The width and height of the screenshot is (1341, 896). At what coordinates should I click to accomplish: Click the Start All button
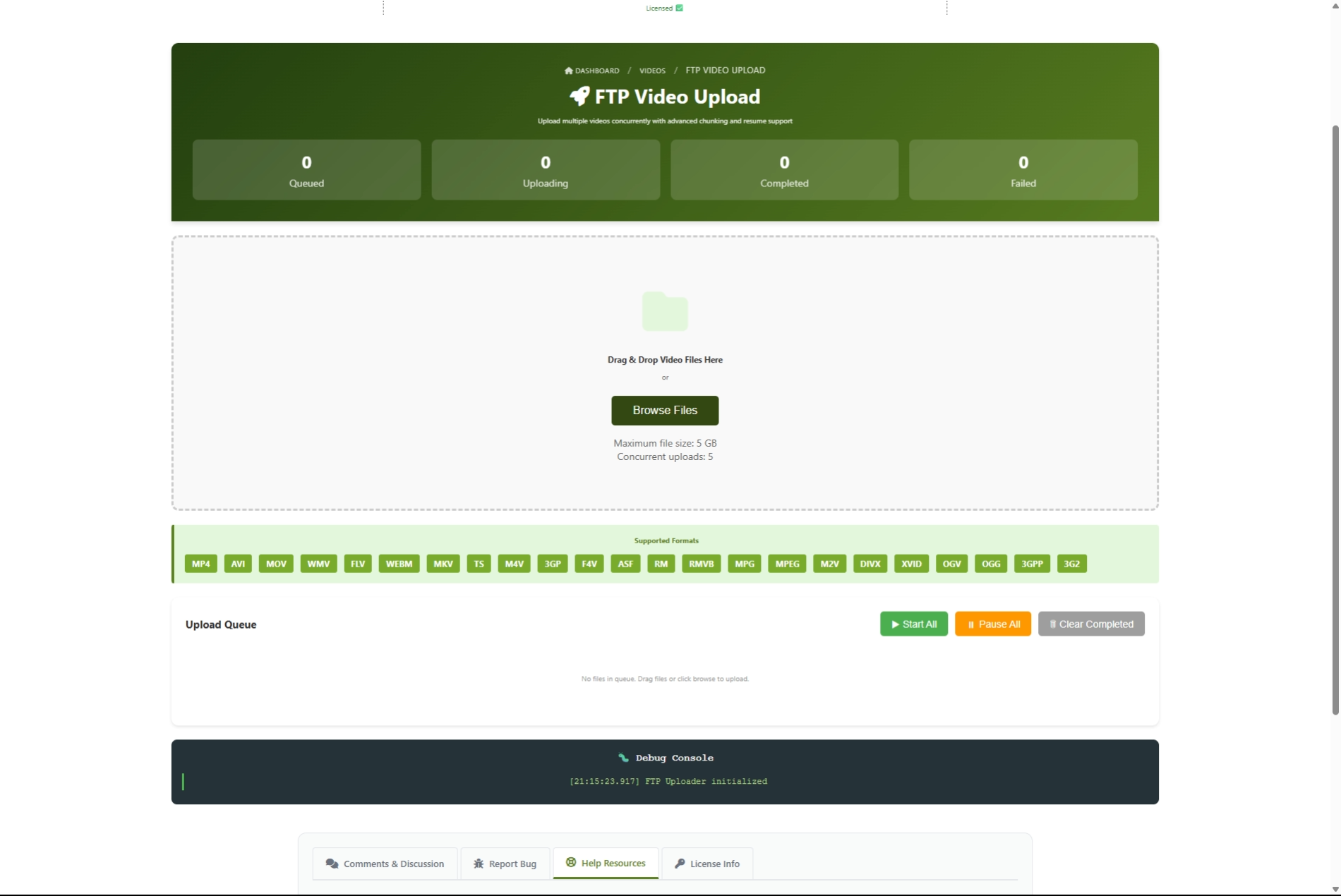tap(913, 624)
